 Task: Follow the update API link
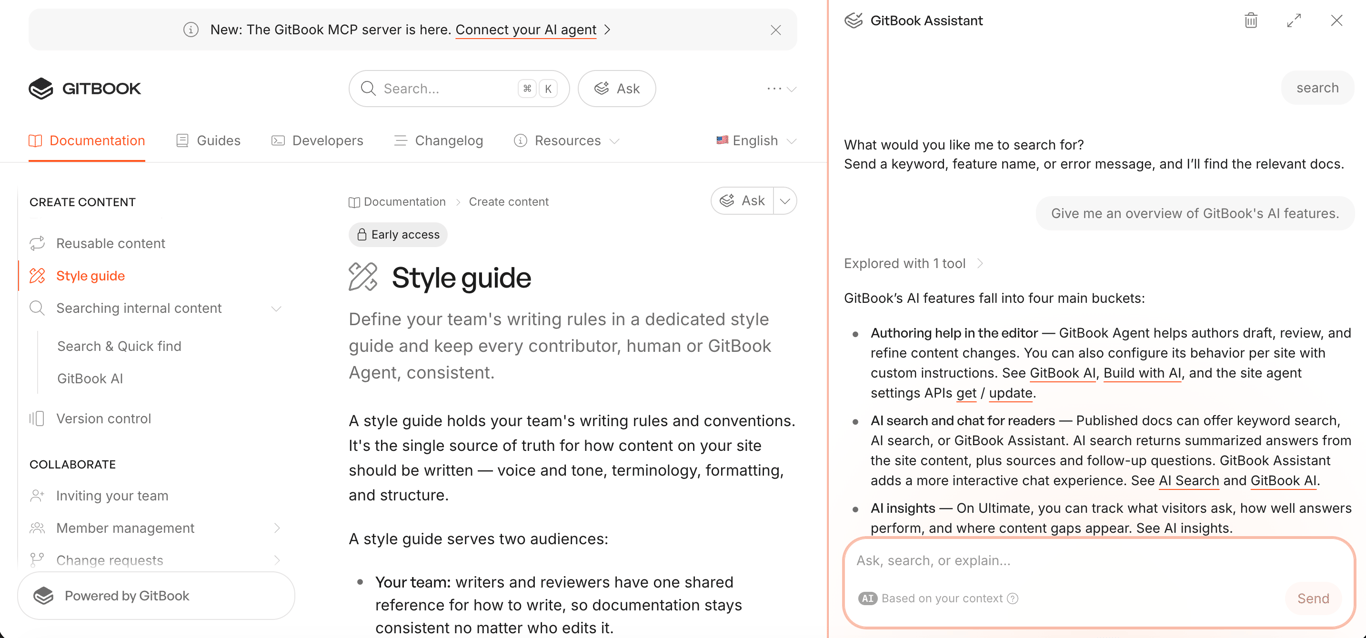1010,393
